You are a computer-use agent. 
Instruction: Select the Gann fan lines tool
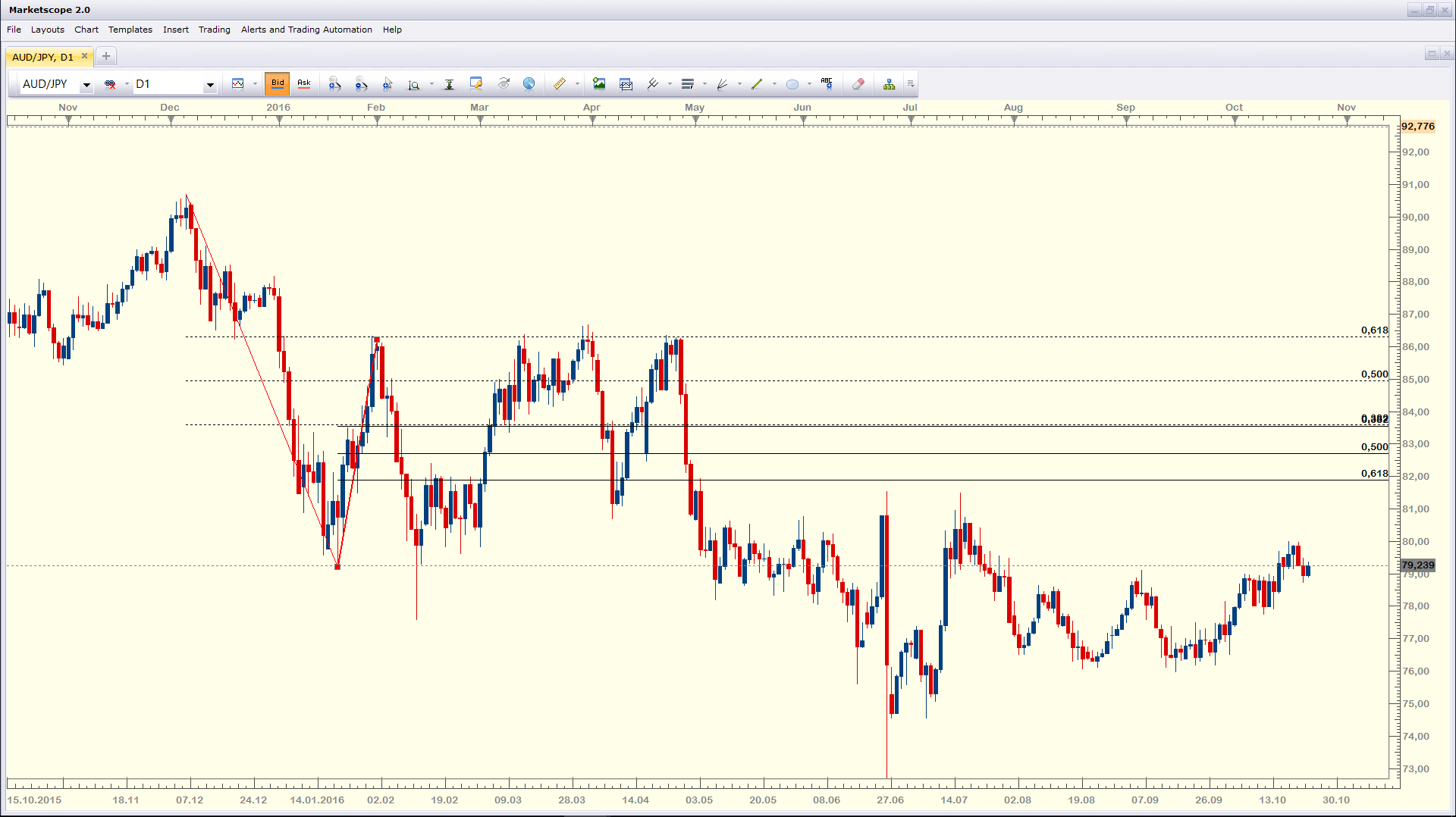pyautogui.click(x=722, y=84)
